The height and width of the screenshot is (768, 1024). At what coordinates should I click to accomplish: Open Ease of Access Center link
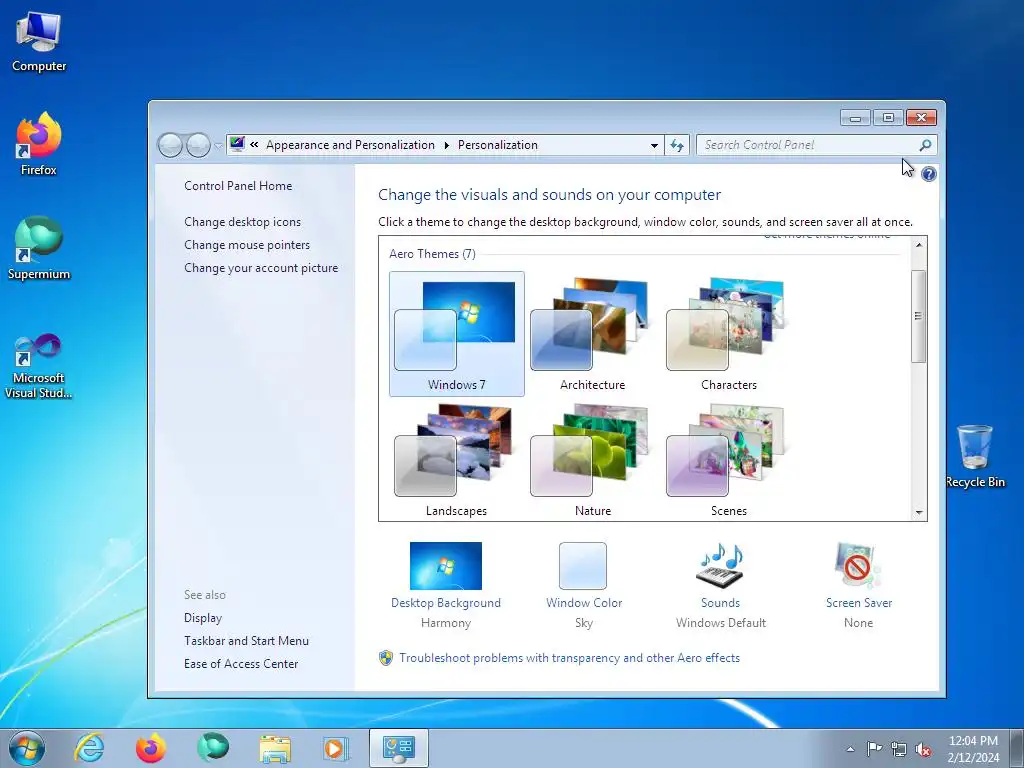tap(241, 664)
